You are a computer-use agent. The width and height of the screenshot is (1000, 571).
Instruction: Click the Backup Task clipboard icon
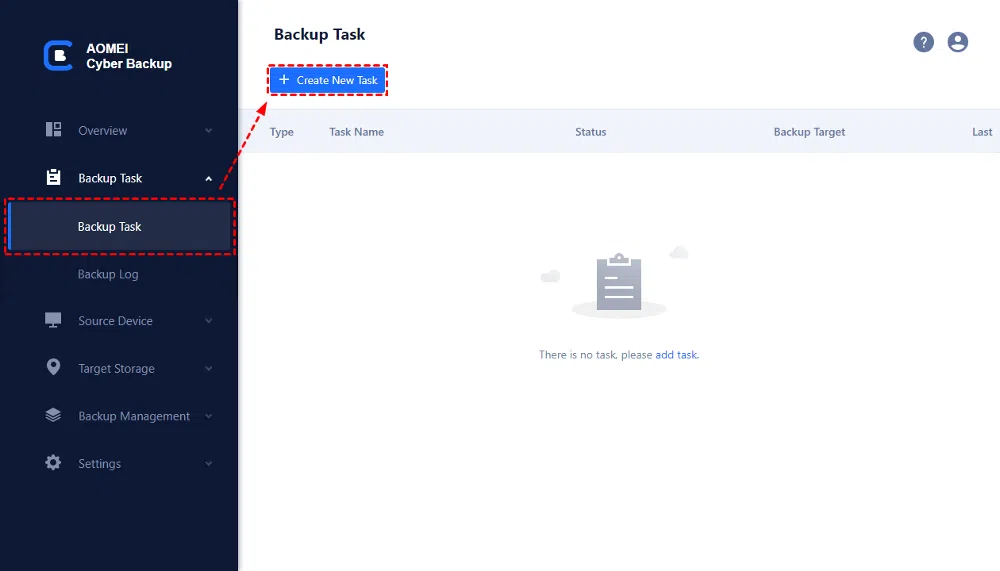[54, 178]
